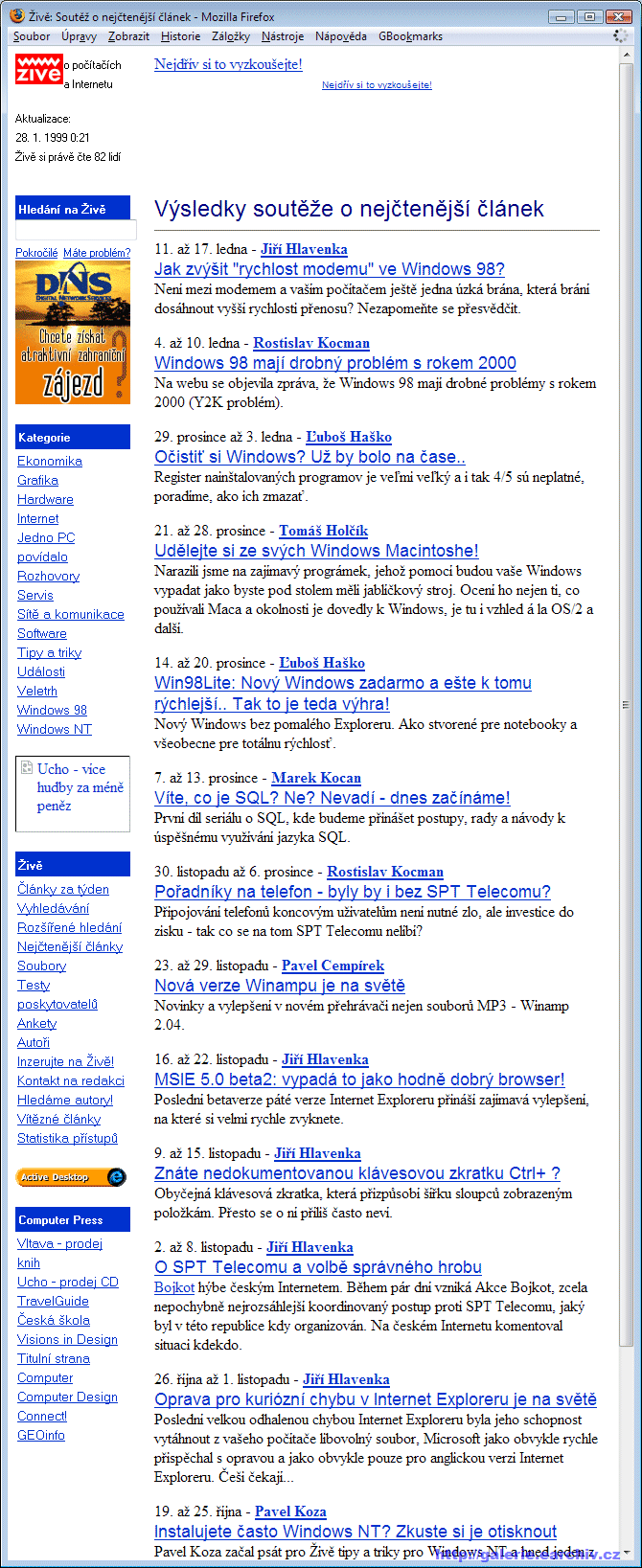642x1568 pixels.
Task: Open the GEOinfo link
Action: pyautogui.click(x=41, y=1435)
